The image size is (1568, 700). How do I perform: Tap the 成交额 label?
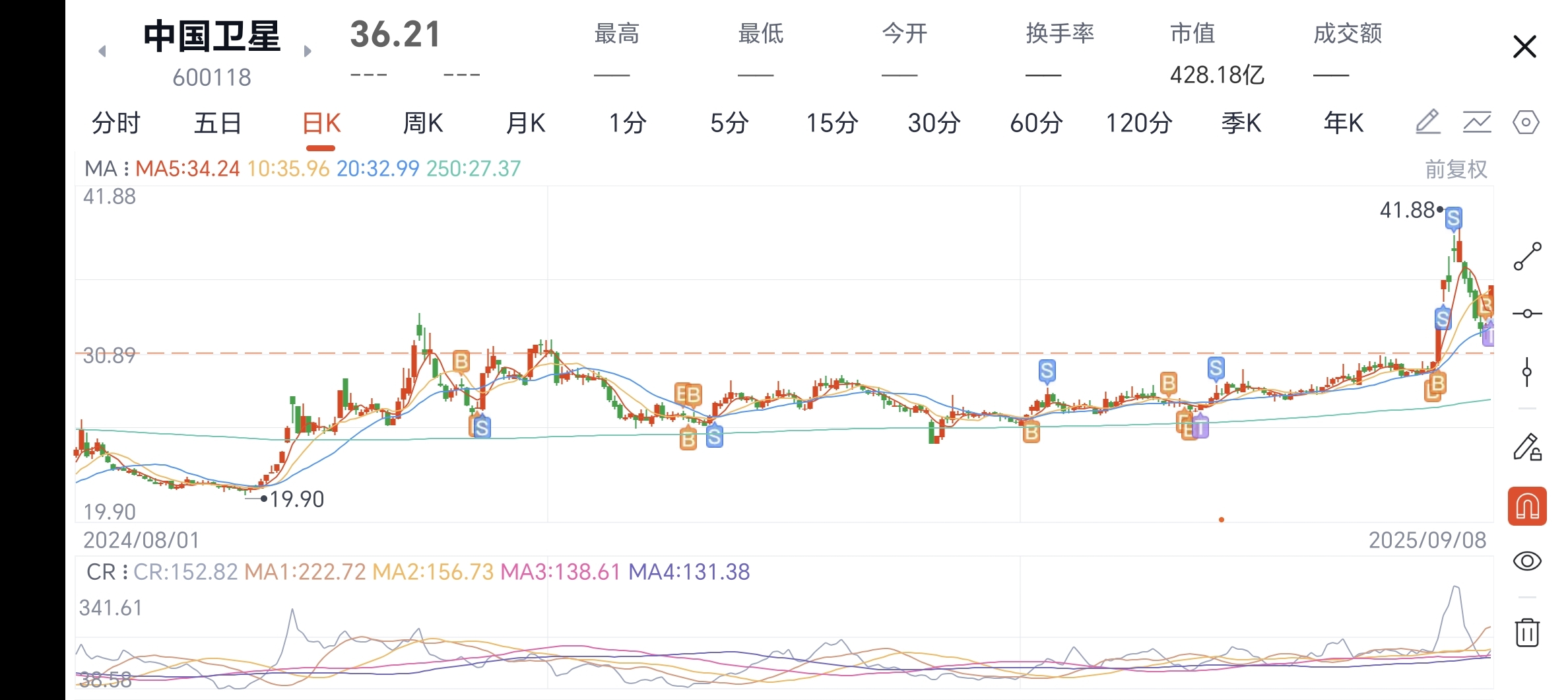pyautogui.click(x=1348, y=33)
